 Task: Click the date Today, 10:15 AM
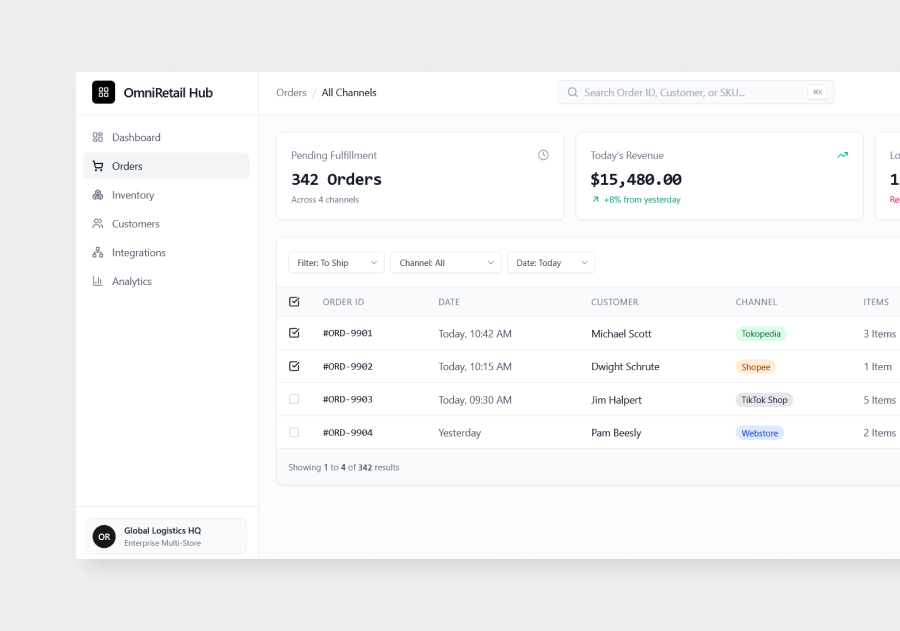point(475,366)
